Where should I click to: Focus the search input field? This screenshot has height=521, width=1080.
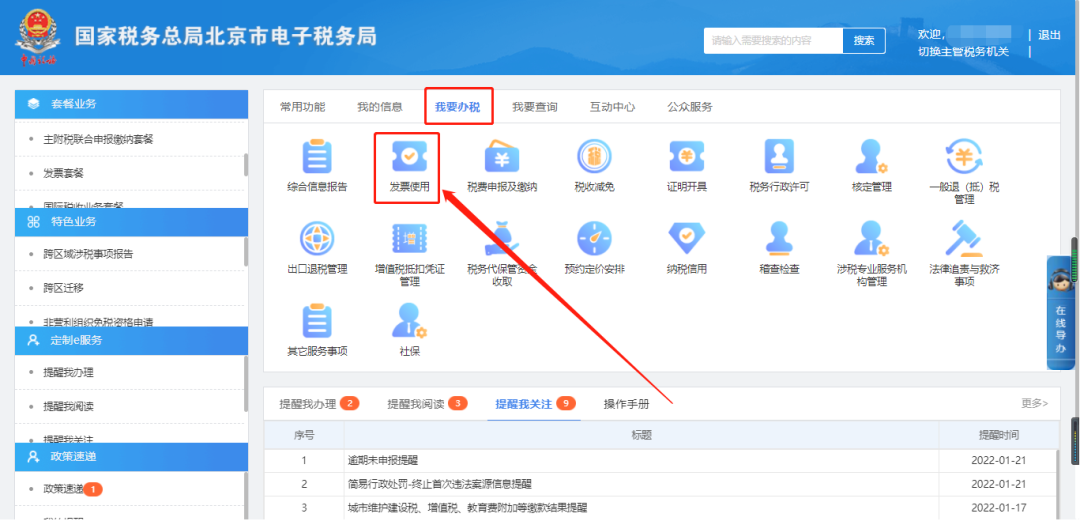point(773,41)
